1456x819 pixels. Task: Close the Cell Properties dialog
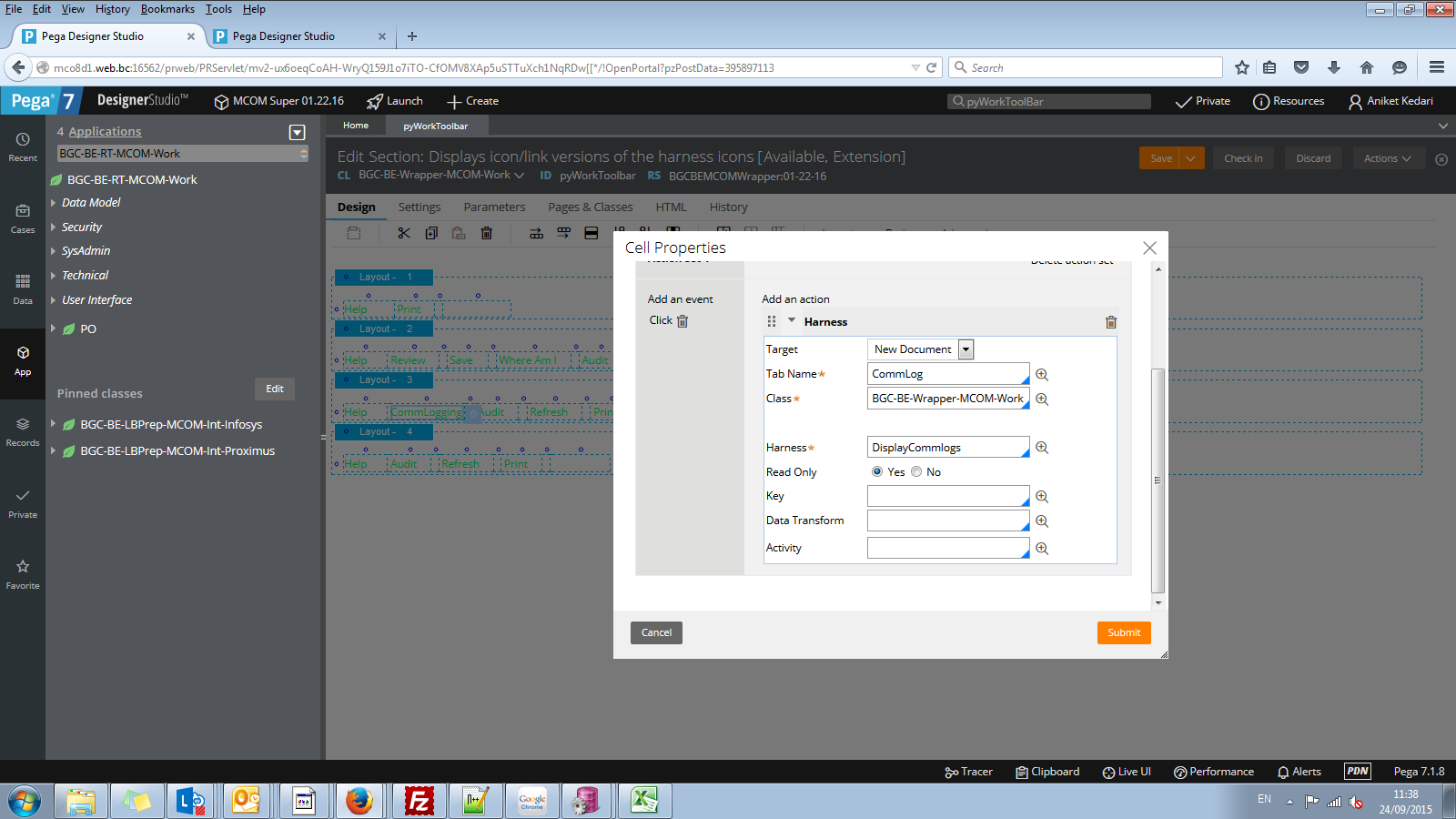[1149, 248]
